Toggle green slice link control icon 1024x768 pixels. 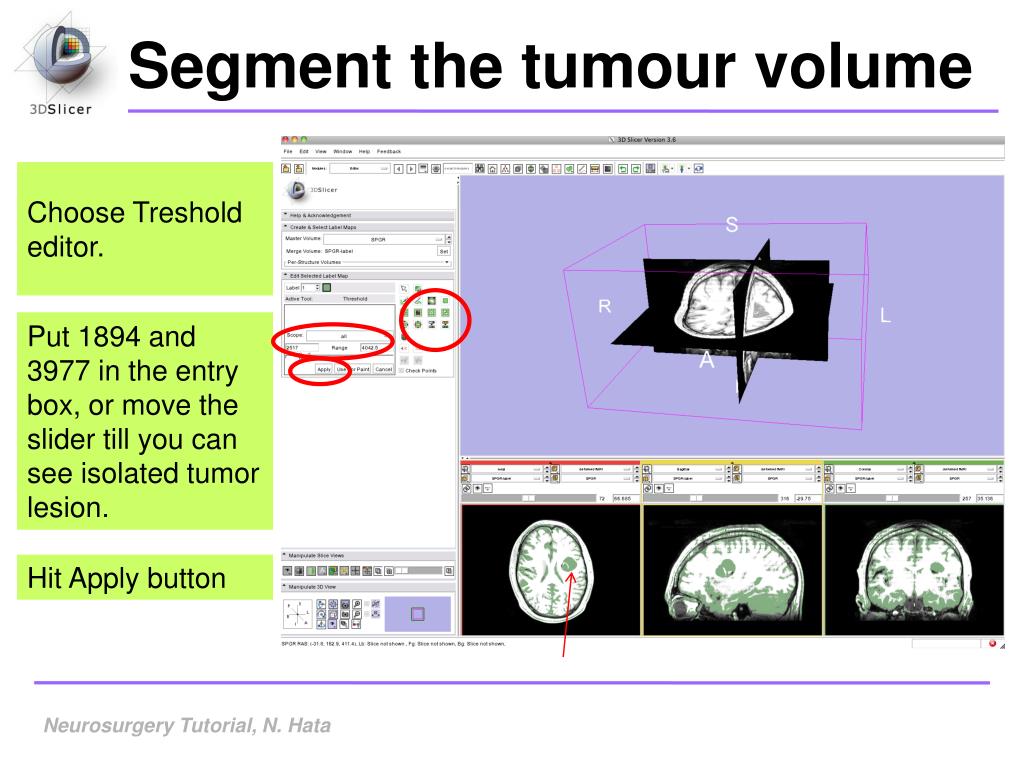(x=829, y=489)
